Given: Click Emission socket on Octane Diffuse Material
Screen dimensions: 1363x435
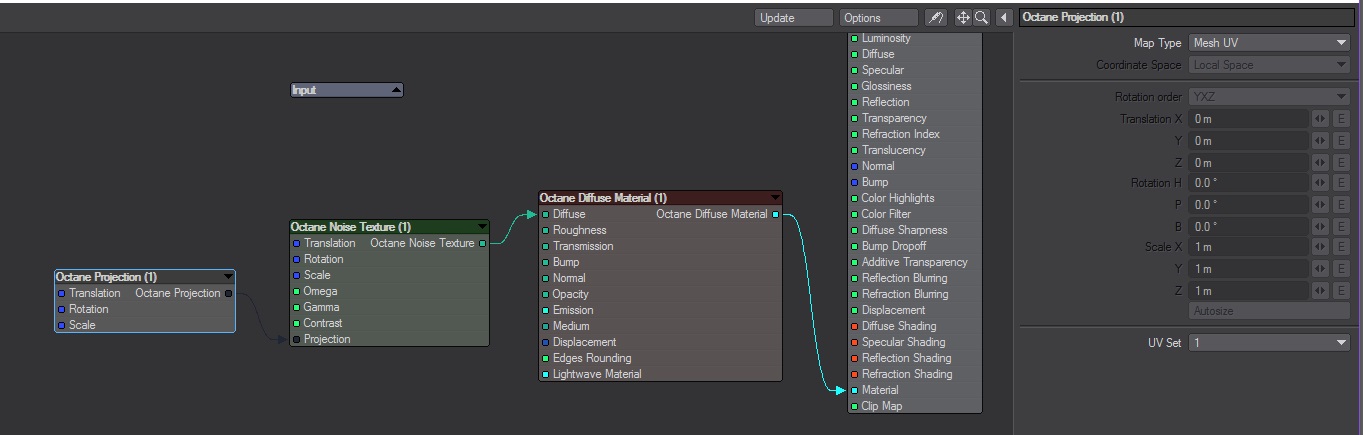Looking at the screenshot, I should click(x=545, y=310).
